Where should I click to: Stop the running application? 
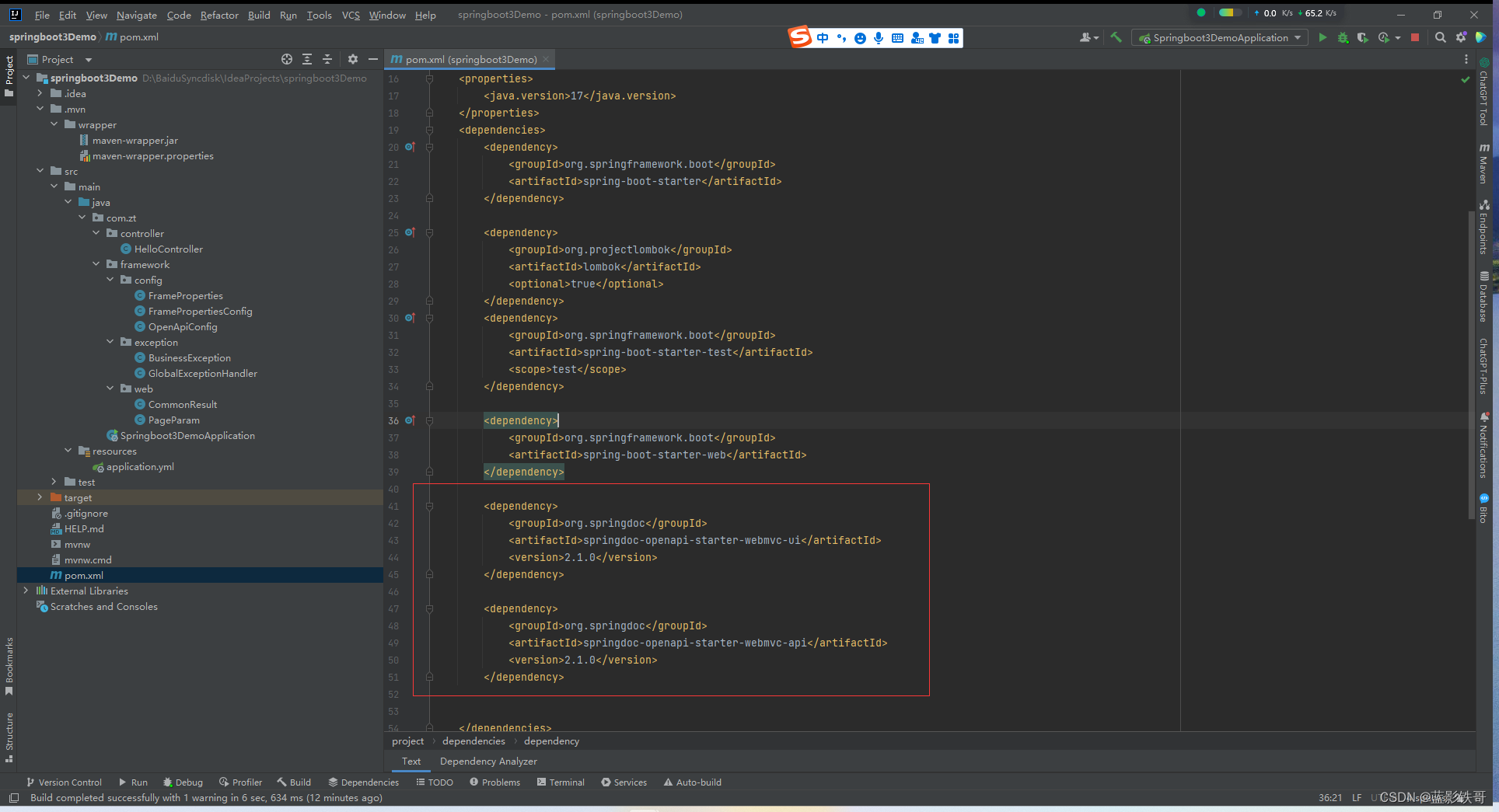[x=1415, y=37]
